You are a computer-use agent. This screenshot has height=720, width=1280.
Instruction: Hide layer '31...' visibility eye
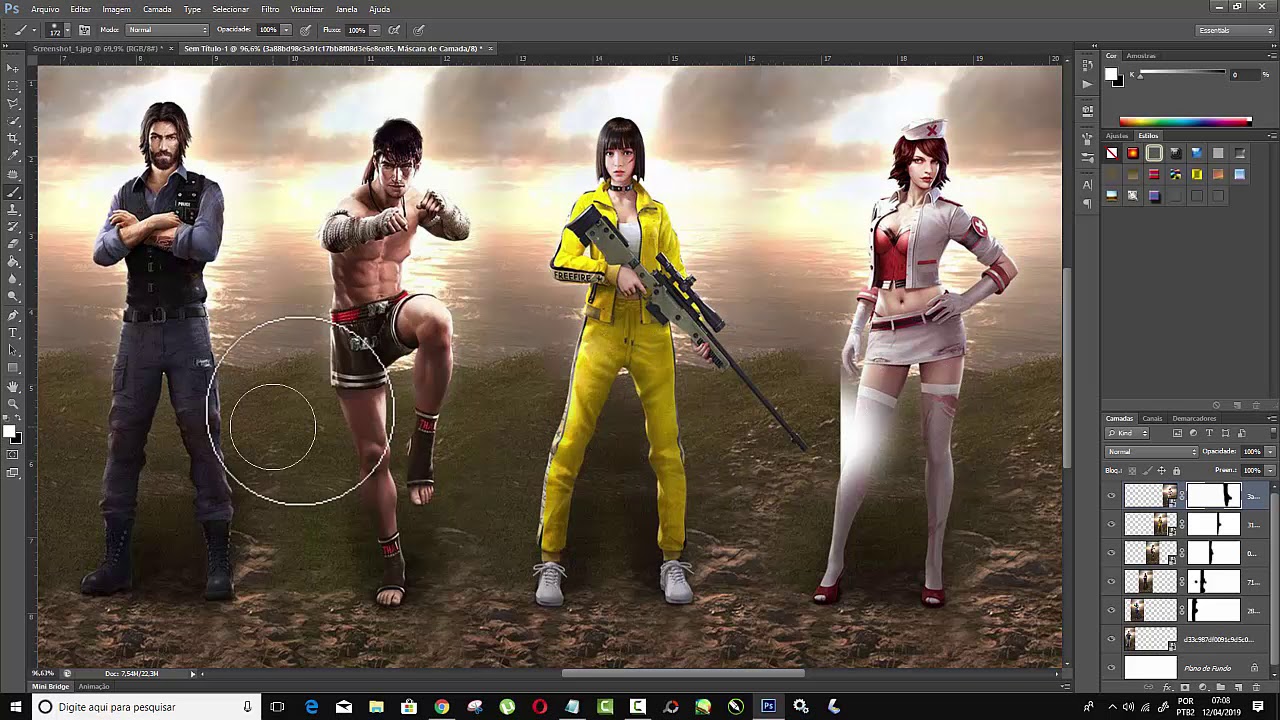pyautogui.click(x=1111, y=524)
